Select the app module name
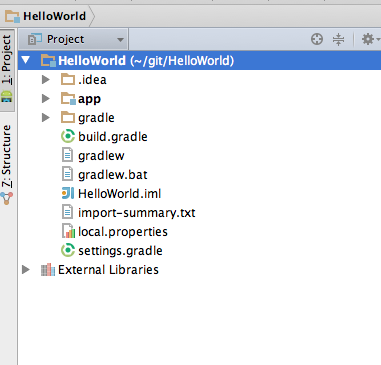Viewport: 381px width, 365px height. tap(89, 99)
